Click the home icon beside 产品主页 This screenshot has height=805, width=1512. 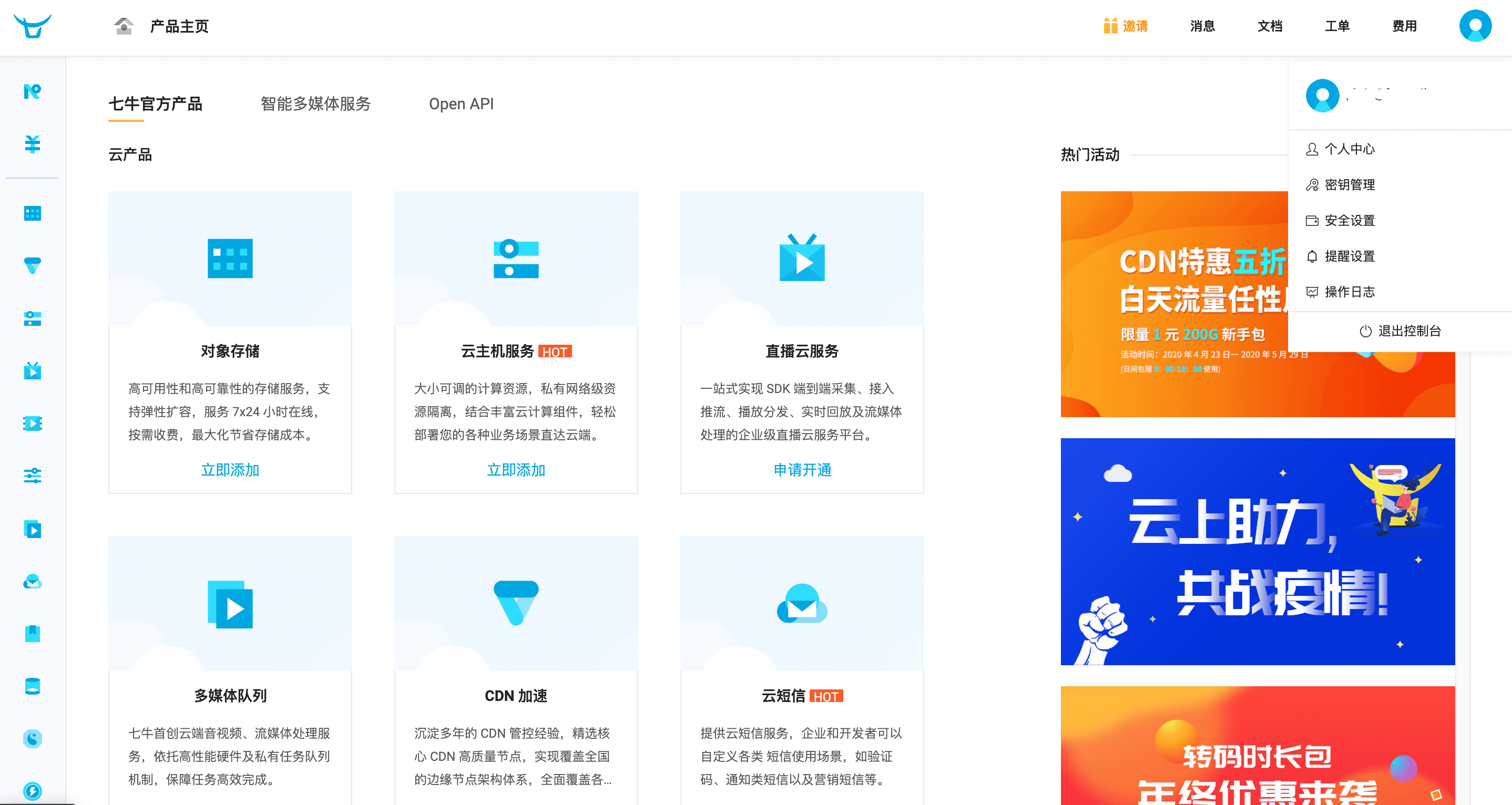tap(124, 26)
